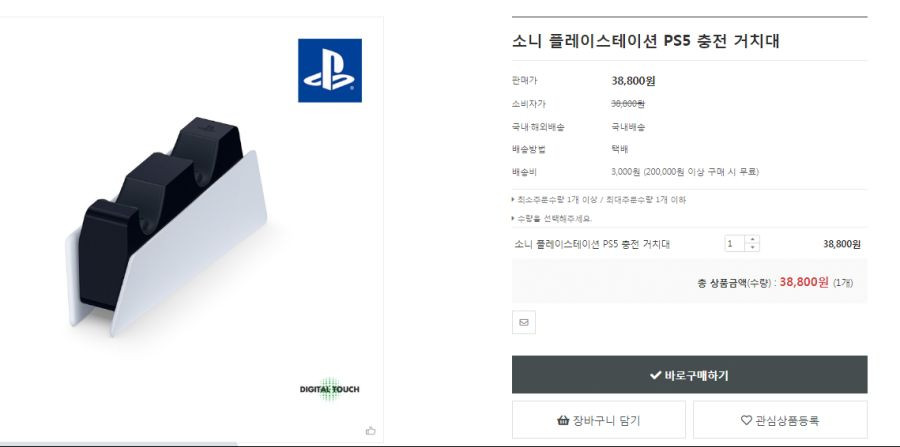
Task: Decrease quantity with the down arrow
Action: (x=751, y=247)
